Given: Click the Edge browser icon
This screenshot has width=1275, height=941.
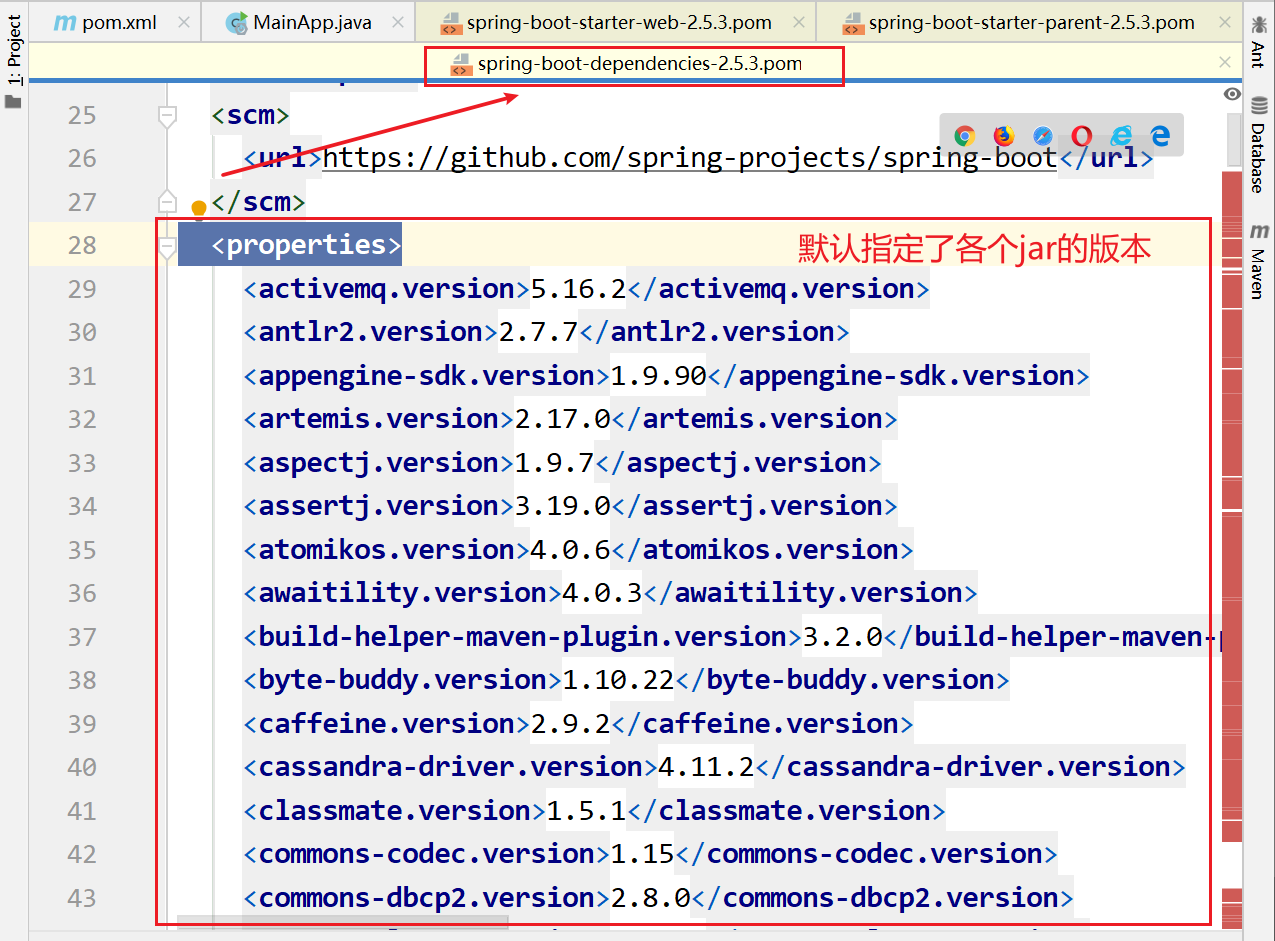Looking at the screenshot, I should [x=1160, y=136].
